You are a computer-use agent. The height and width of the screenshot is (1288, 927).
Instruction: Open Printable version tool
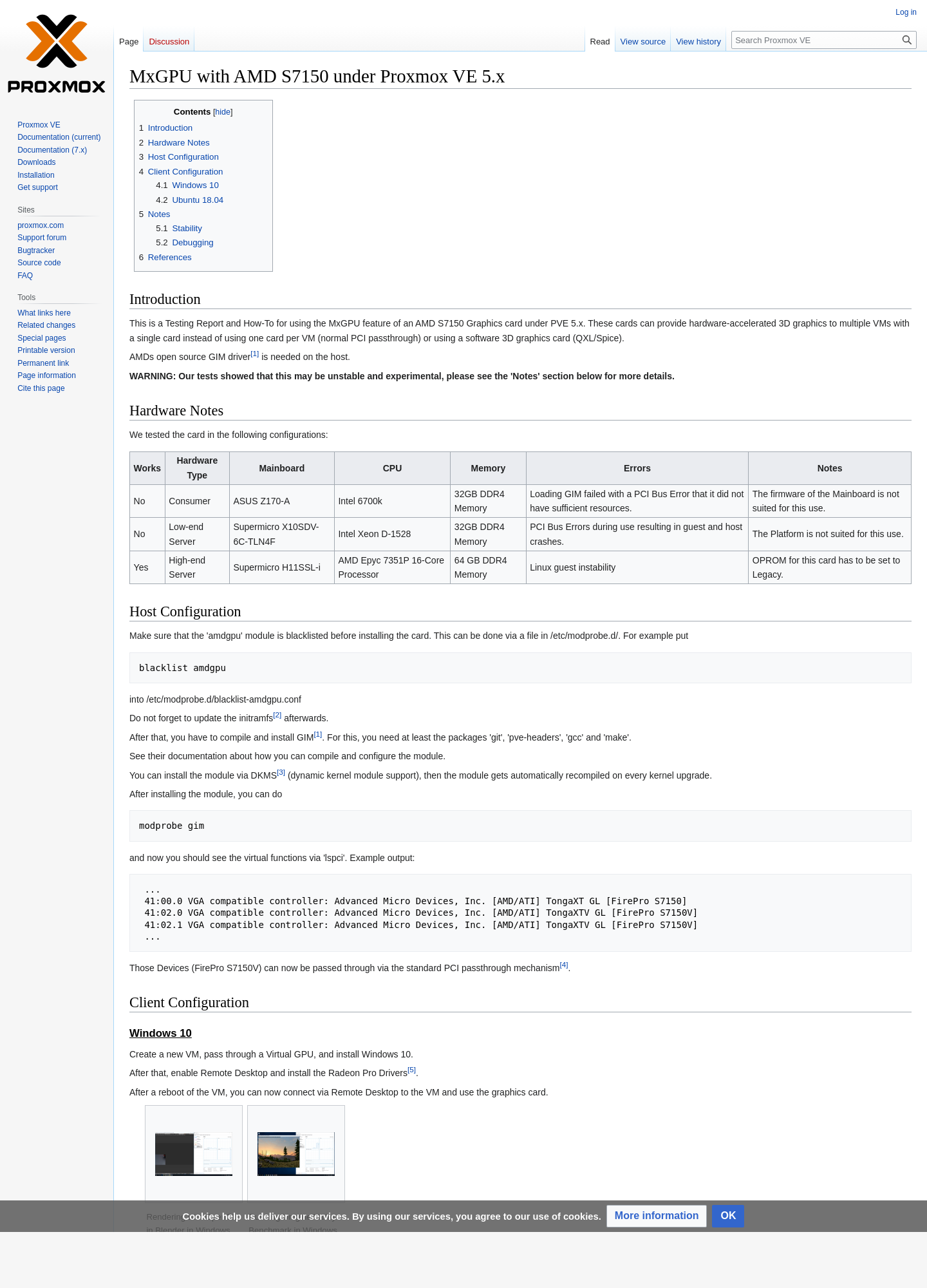46,350
